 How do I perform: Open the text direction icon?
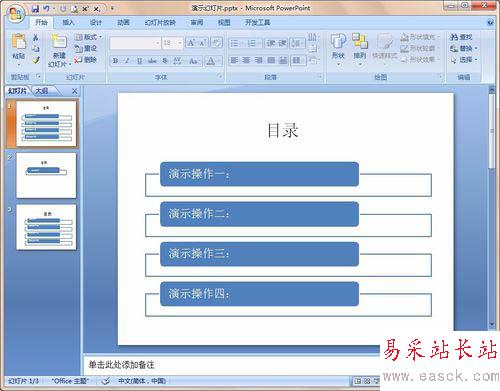[313, 37]
